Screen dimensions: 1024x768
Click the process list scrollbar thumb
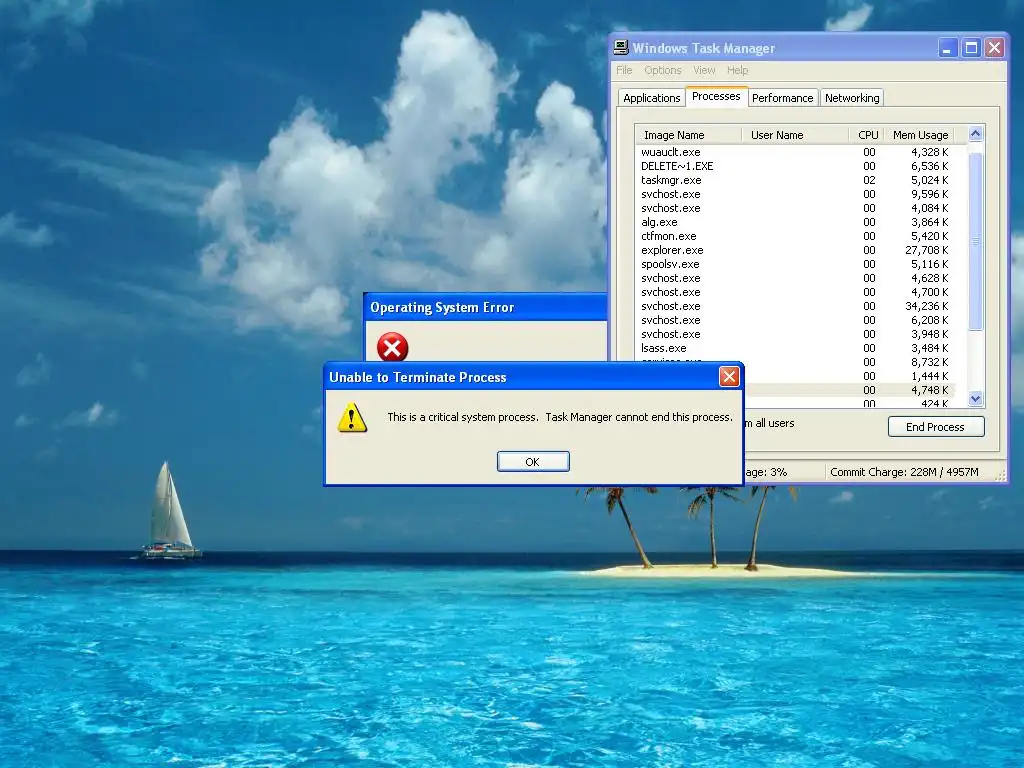[x=976, y=242]
